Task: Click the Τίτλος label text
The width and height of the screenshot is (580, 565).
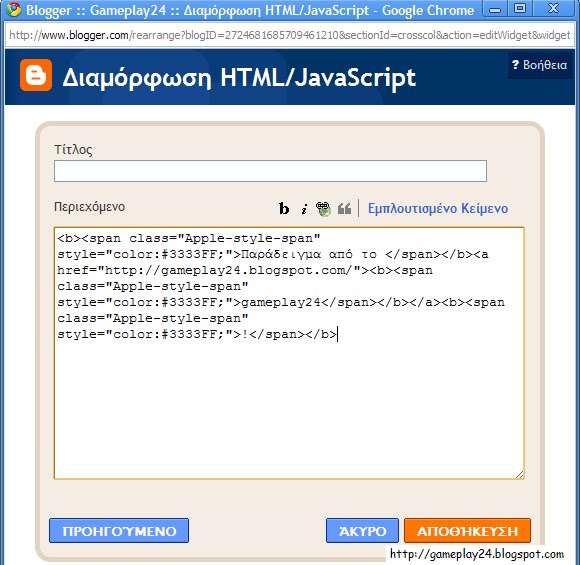Action: [73, 149]
